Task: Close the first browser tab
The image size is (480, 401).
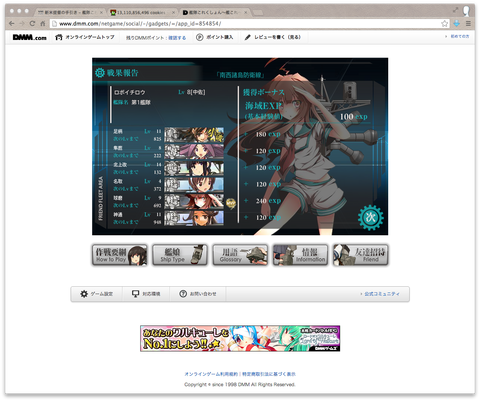Action: [x=101, y=12]
